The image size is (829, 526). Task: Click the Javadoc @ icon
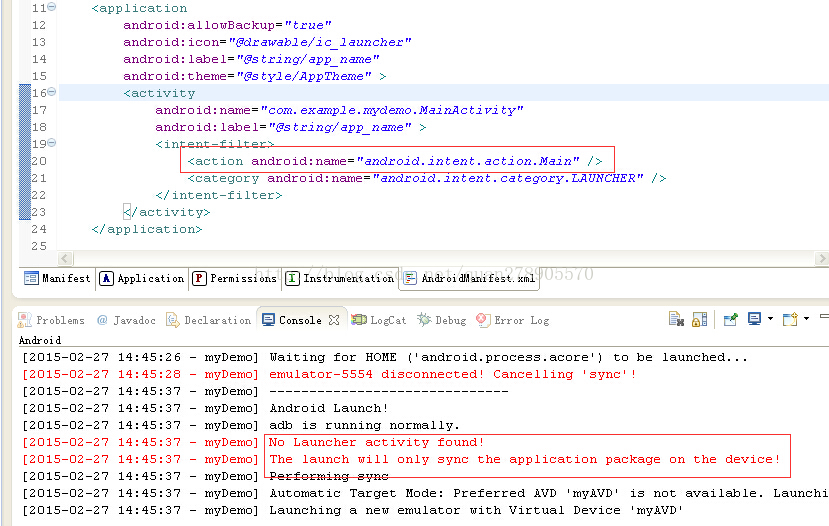coord(103,320)
